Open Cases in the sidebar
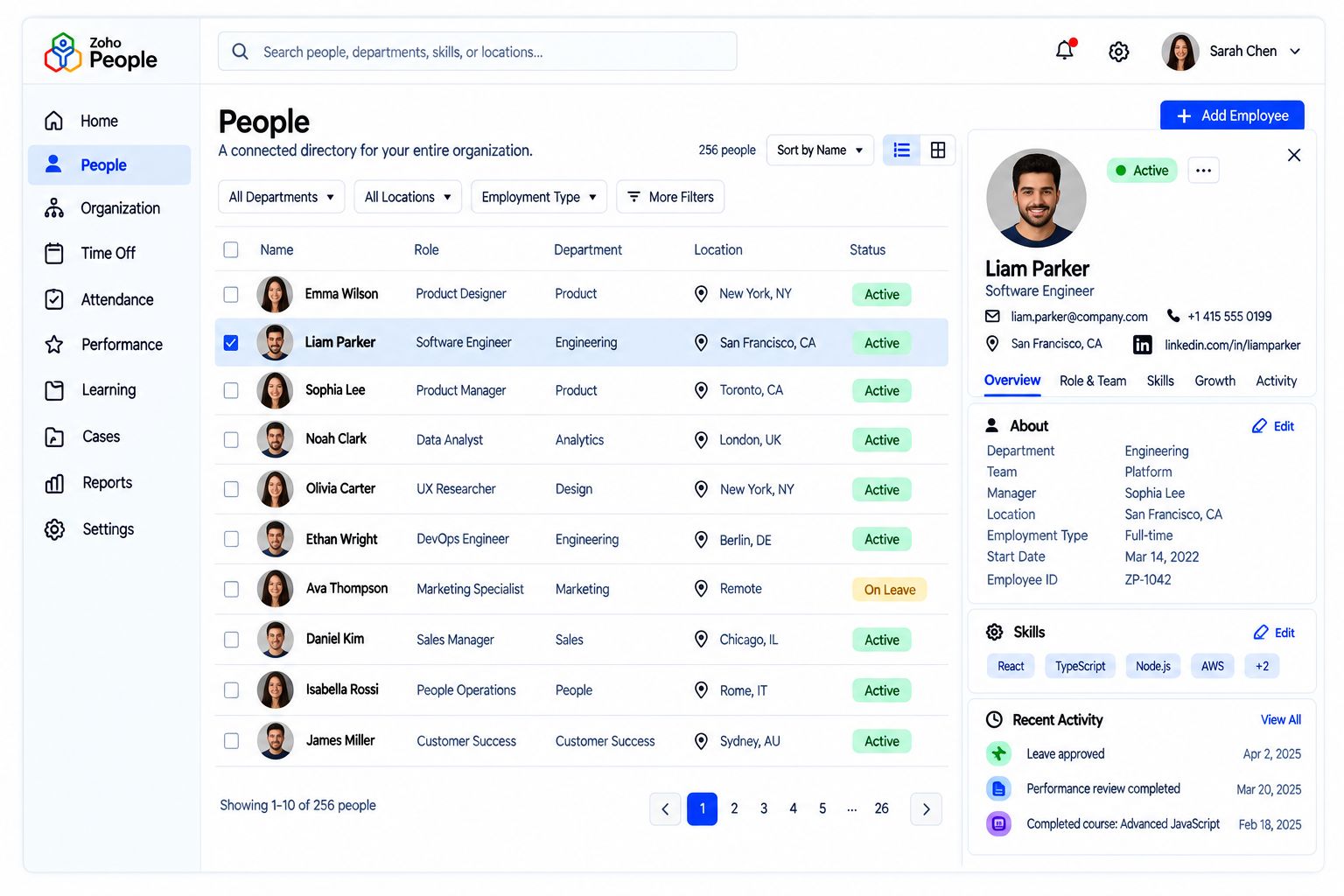Screen dimensions: 1344x896 [109, 437]
